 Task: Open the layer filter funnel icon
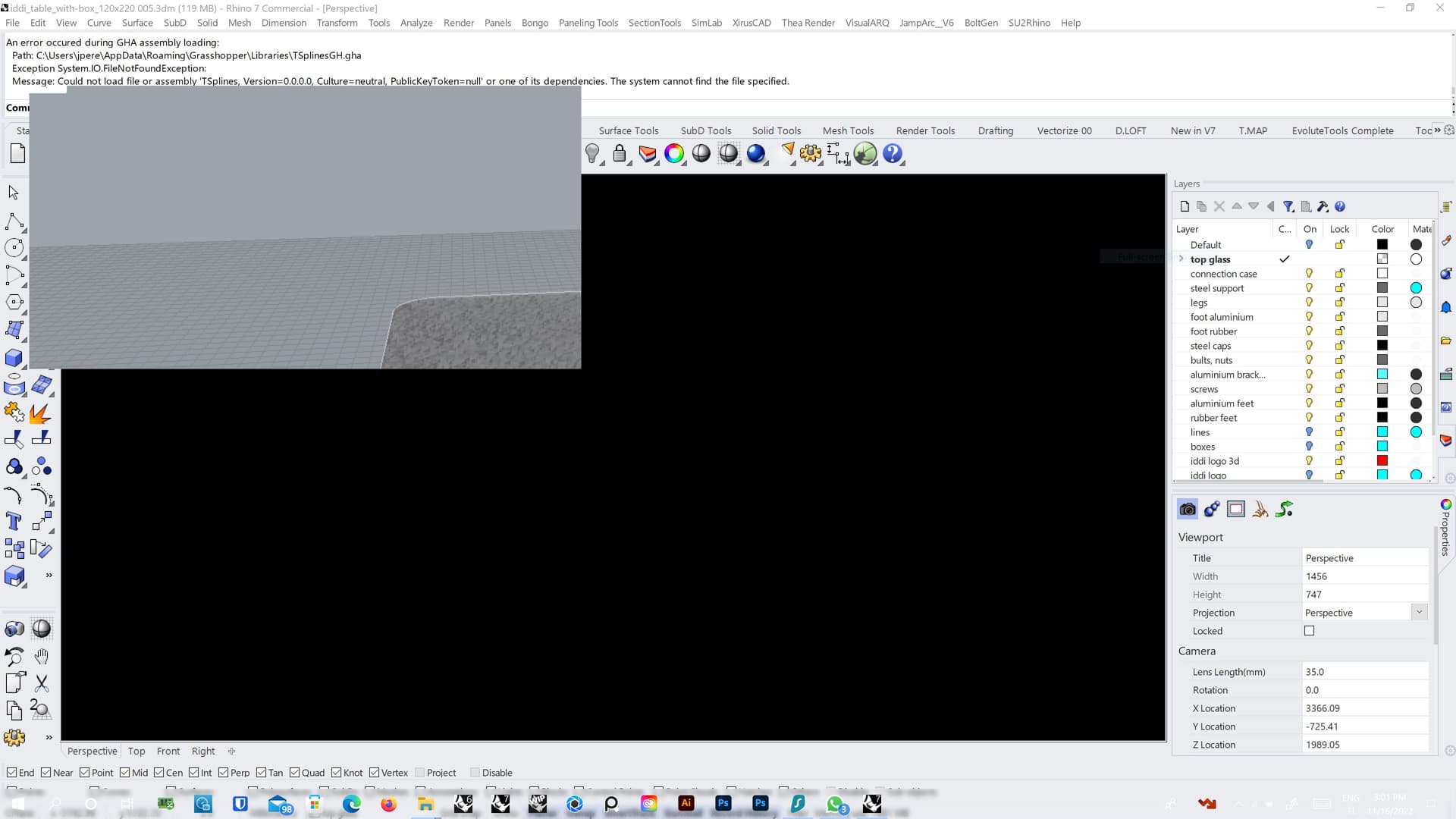point(1288,206)
